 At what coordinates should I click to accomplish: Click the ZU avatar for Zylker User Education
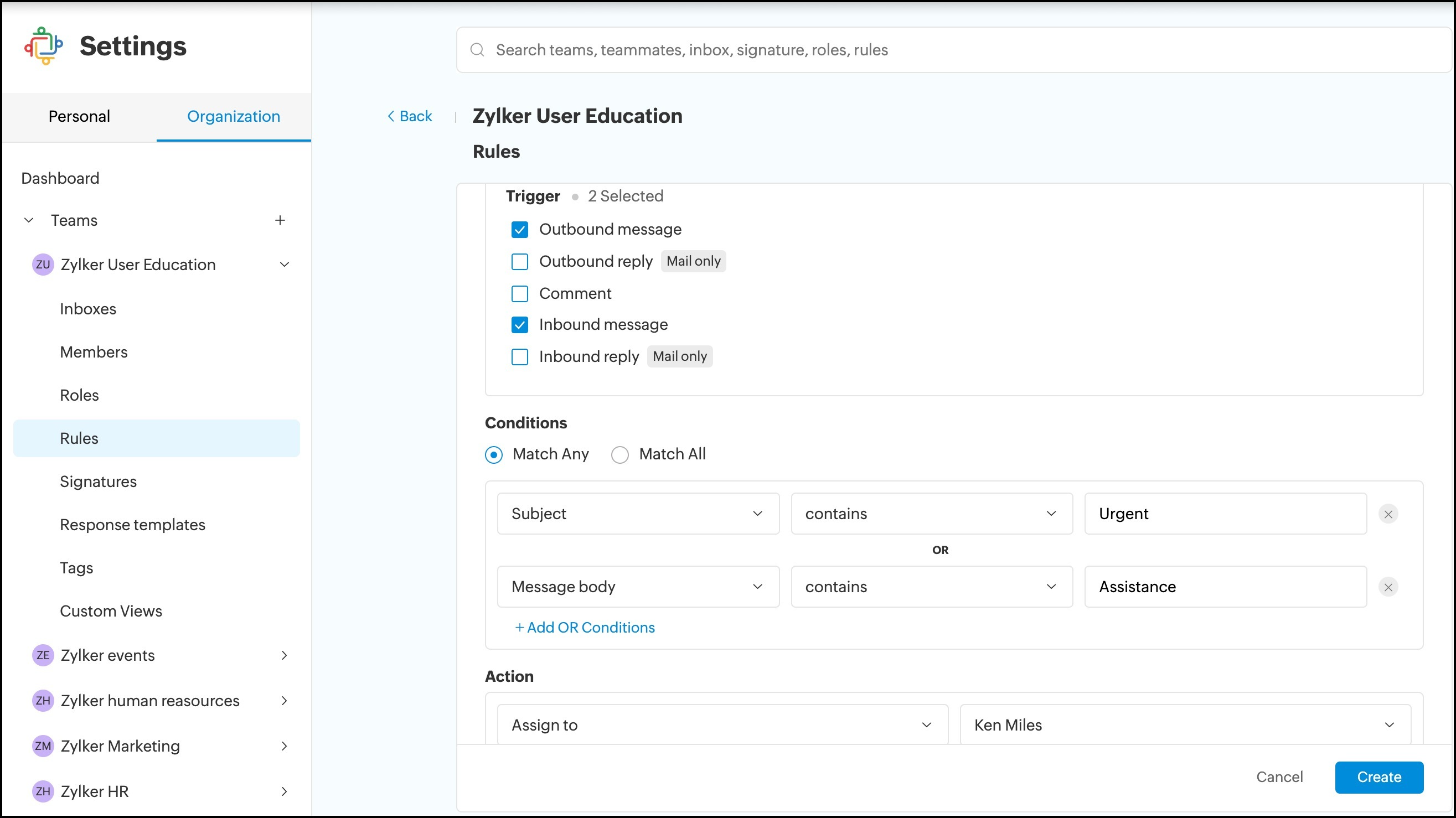pos(43,265)
